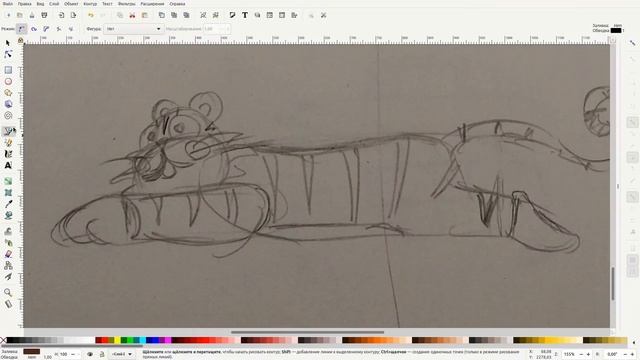Select the active Pen Bezier tool
The height and width of the screenshot is (360, 640).
point(9,131)
